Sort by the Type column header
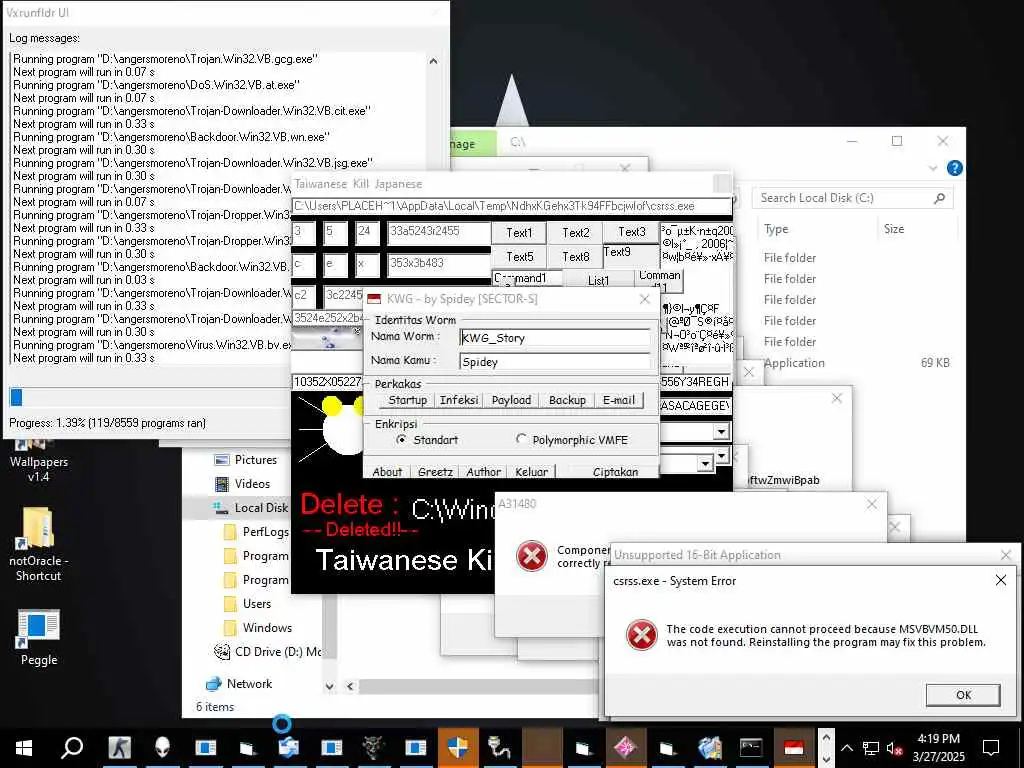The height and width of the screenshot is (768, 1024). click(776, 229)
